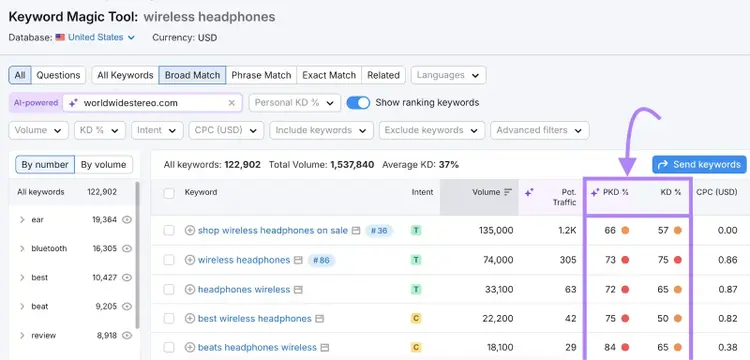The height and width of the screenshot is (360, 750).
Task: Click the Send keywords button
Action: pos(699,164)
